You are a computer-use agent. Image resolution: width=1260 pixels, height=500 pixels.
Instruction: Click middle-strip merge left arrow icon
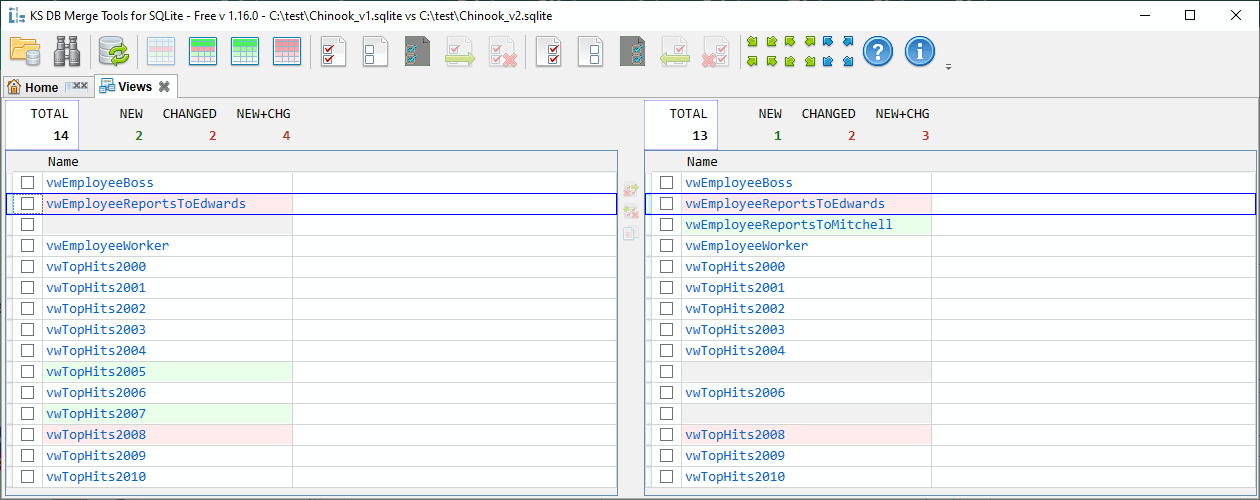[x=631, y=212]
